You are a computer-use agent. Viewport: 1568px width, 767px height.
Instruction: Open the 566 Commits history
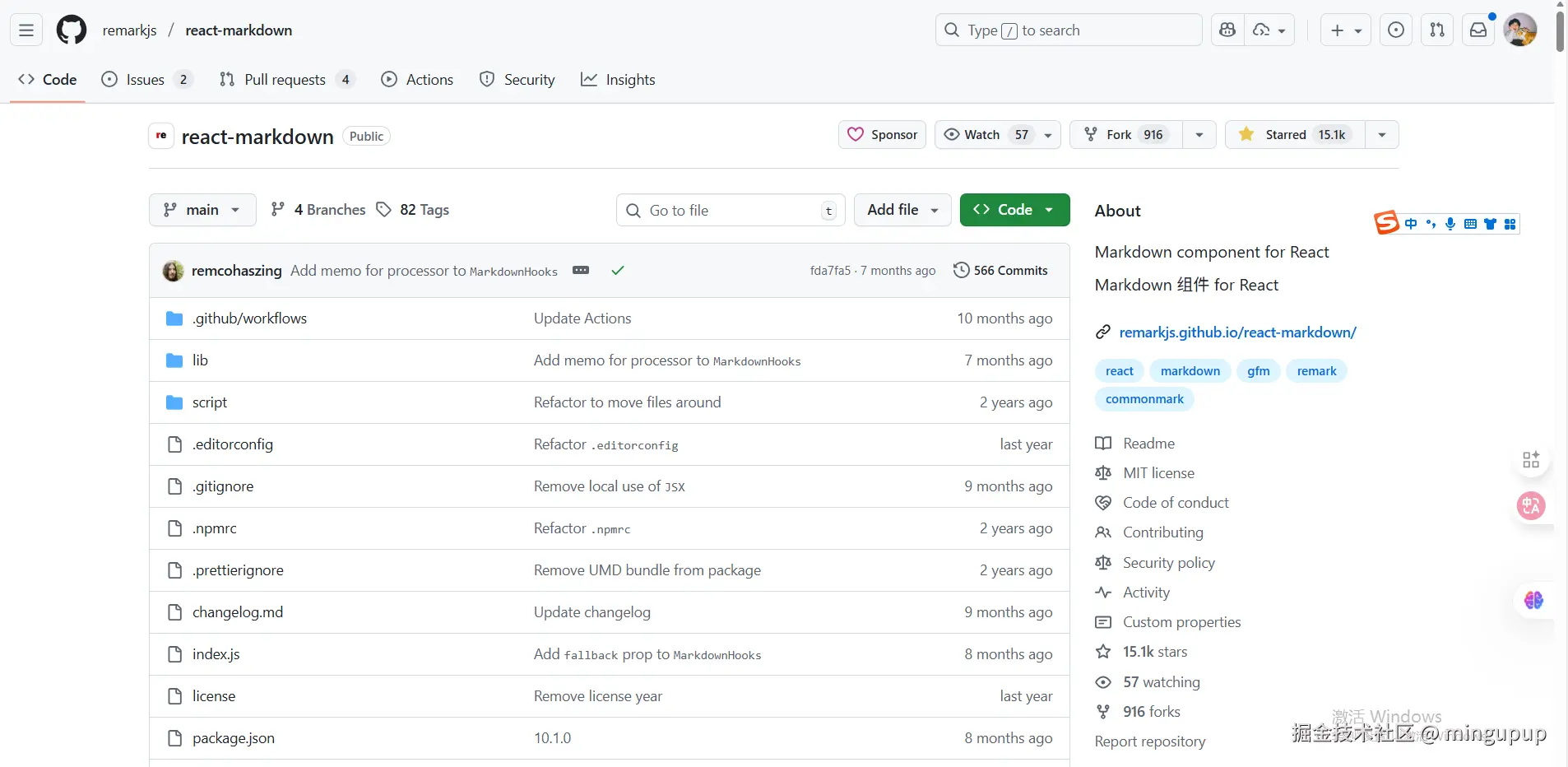(x=1000, y=271)
